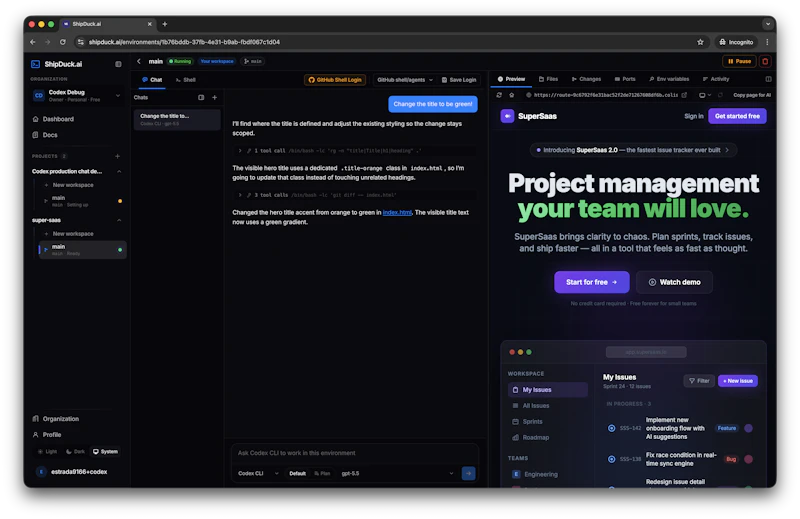Switch to the Shell tab
Screen dimensions: 800x519
[x=186, y=80]
